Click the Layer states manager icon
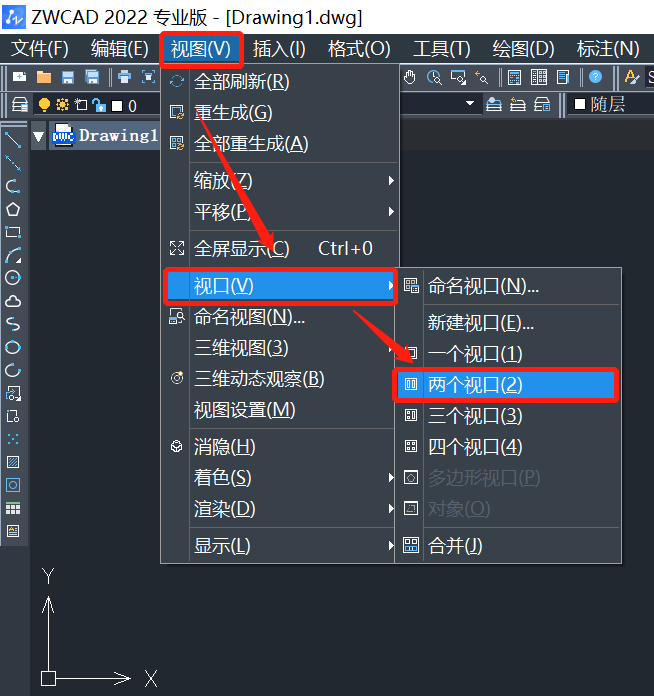This screenshot has height=696, width=654. (x=542, y=105)
